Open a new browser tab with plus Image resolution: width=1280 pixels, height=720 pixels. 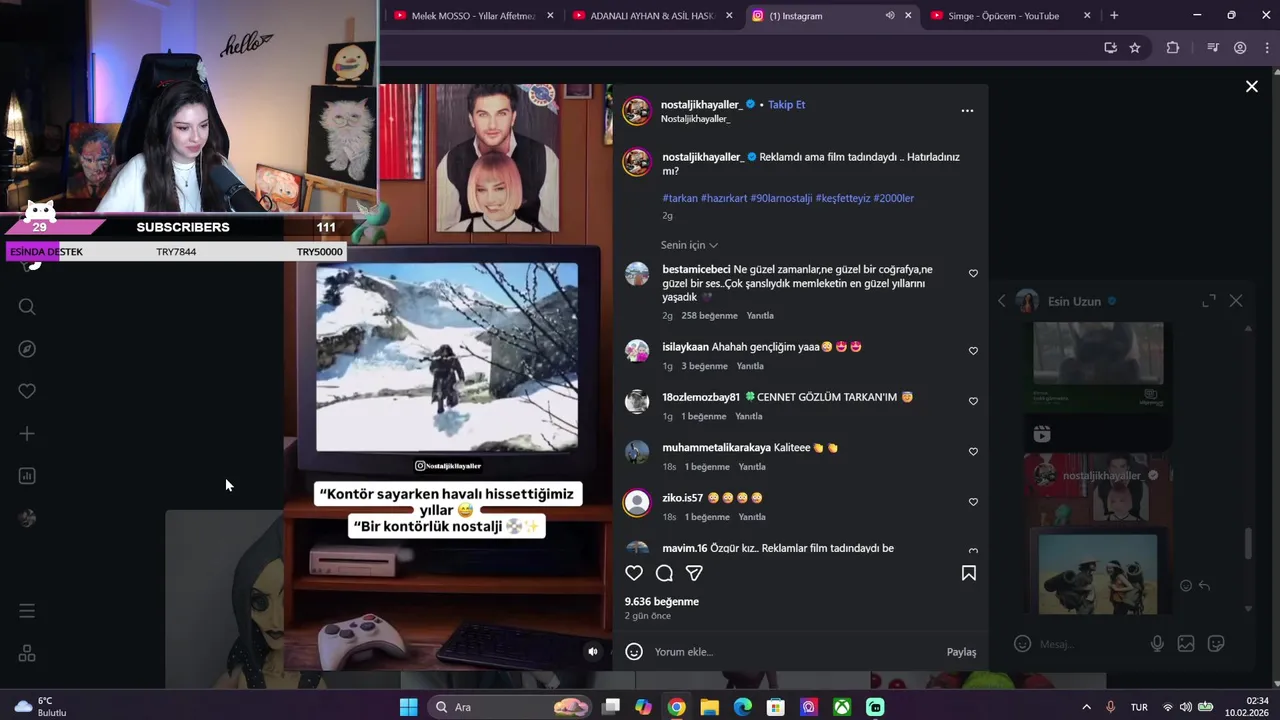point(1114,16)
